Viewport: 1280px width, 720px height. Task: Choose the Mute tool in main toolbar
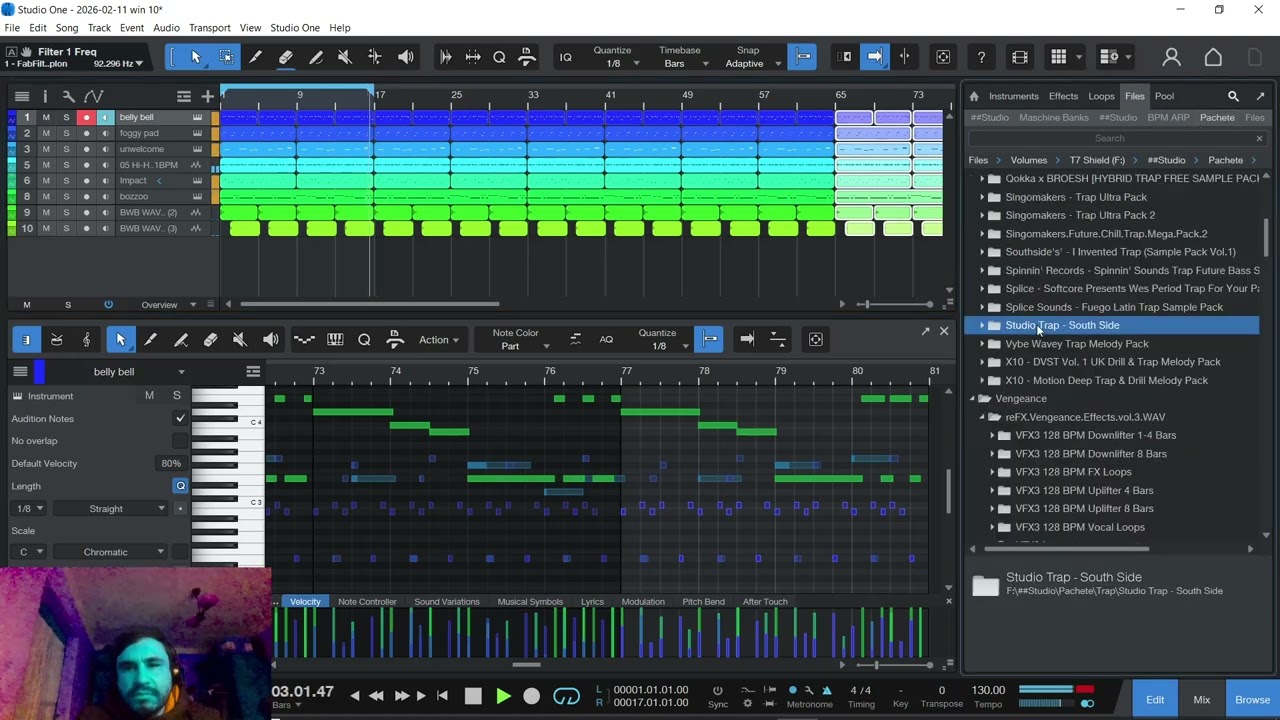tap(345, 57)
